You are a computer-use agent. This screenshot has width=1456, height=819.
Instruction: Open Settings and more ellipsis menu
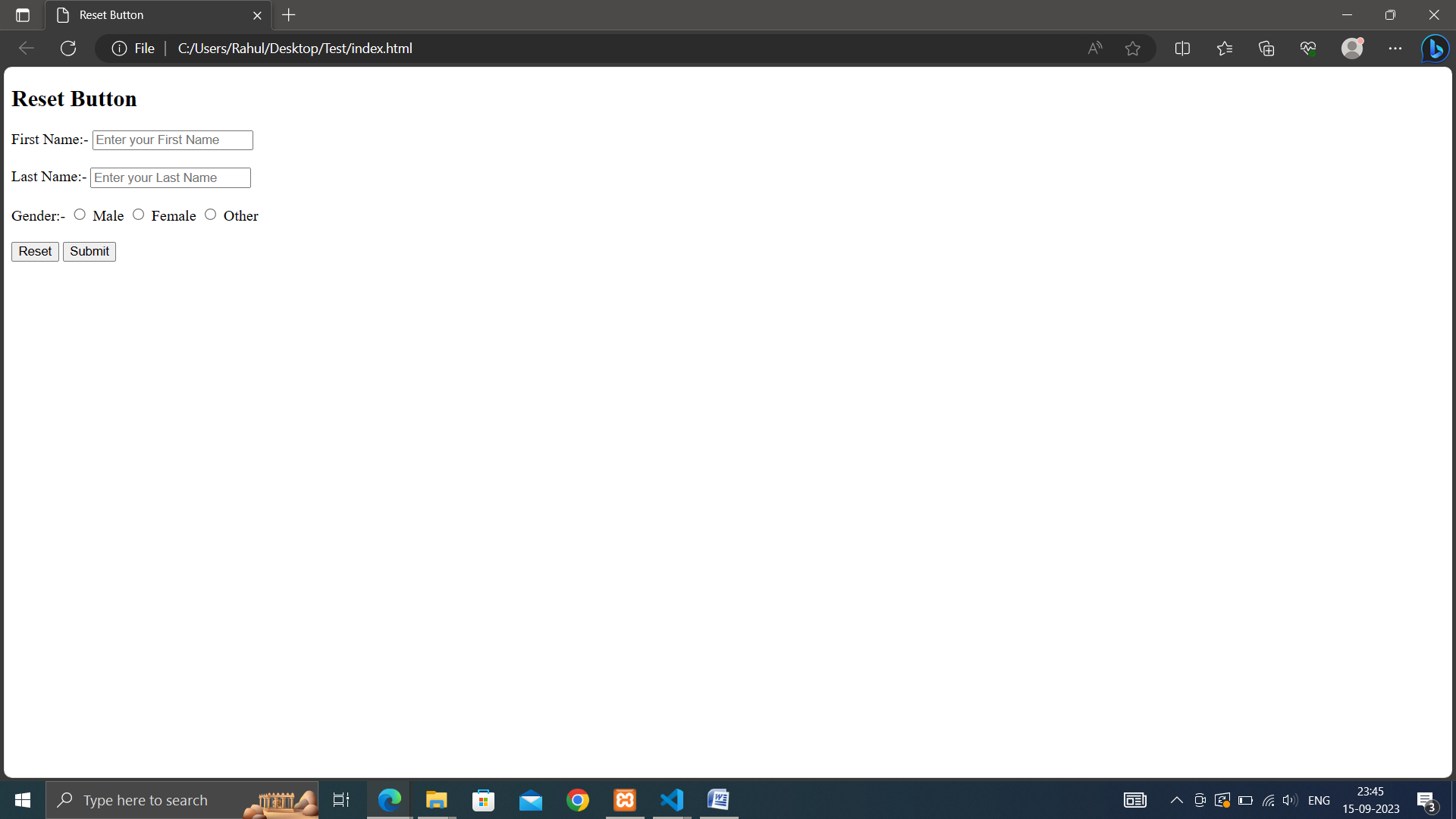click(x=1395, y=49)
